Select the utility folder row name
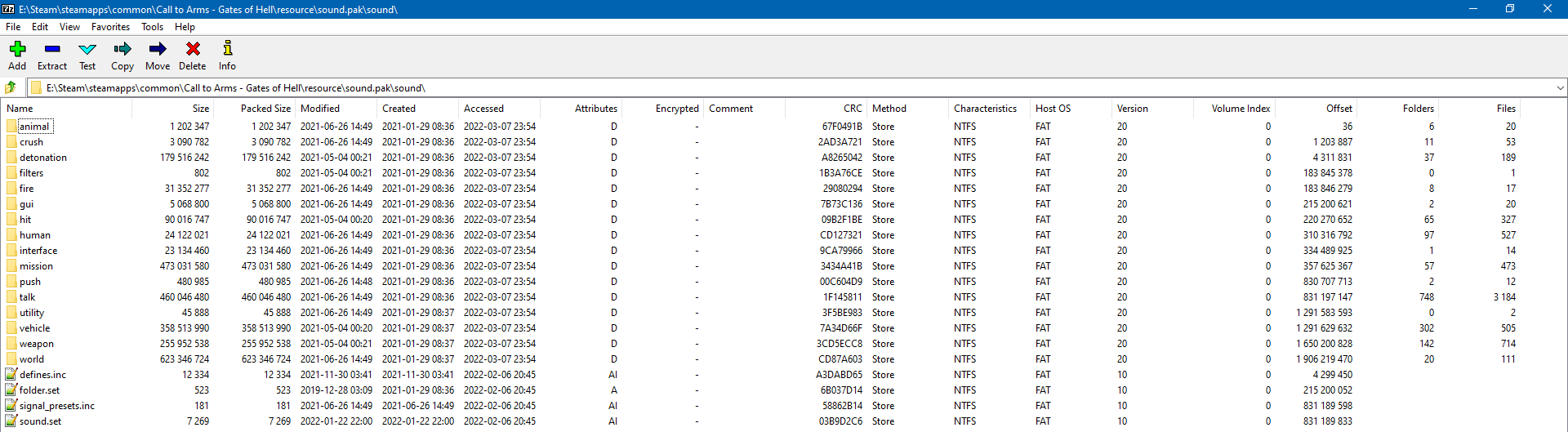This screenshot has width=1568, height=432. [x=32, y=312]
